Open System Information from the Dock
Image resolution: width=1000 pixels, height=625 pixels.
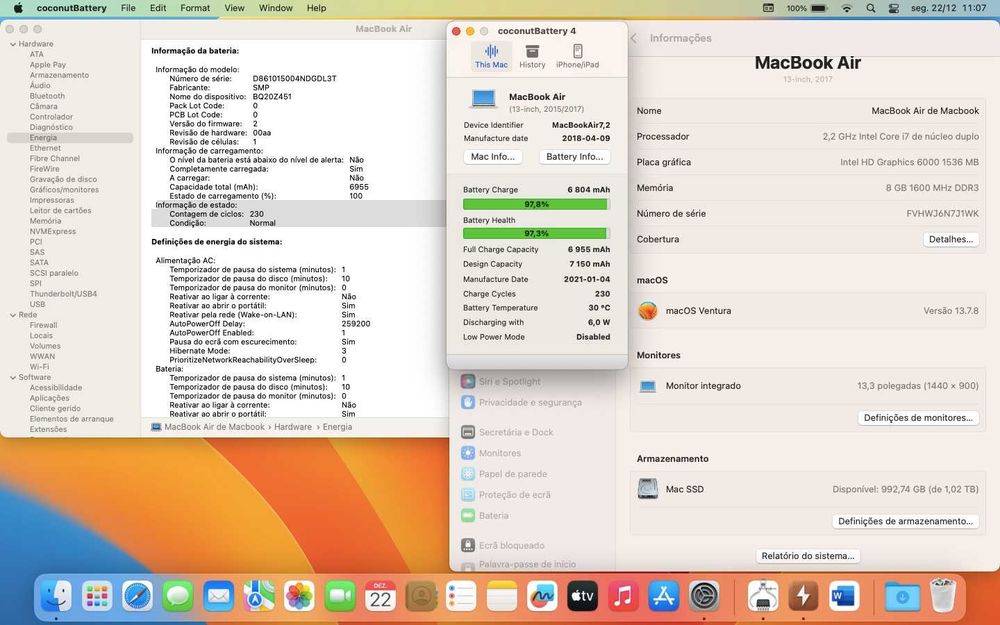pyautogui.click(x=763, y=596)
